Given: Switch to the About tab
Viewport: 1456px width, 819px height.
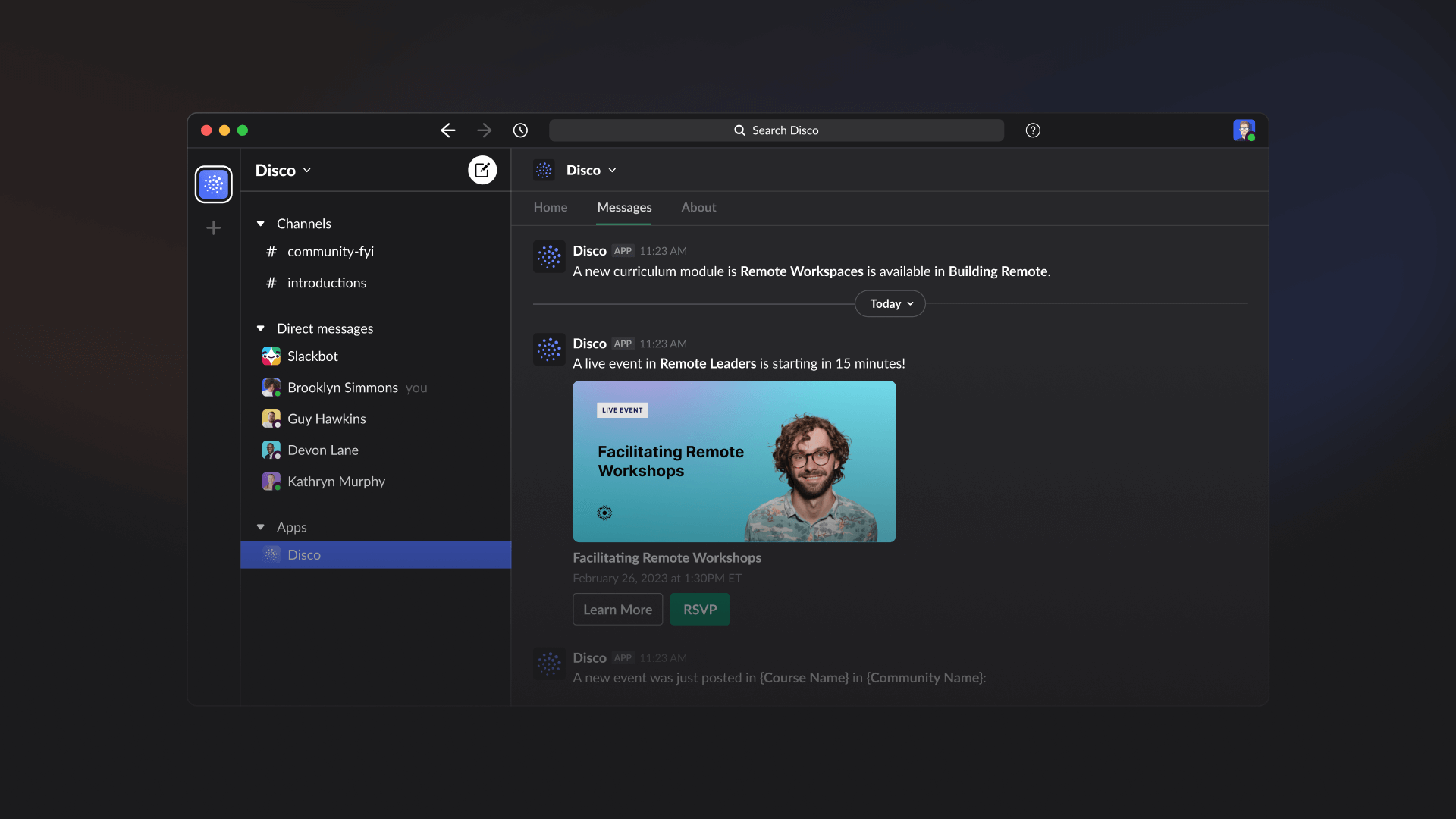Looking at the screenshot, I should pyautogui.click(x=698, y=208).
